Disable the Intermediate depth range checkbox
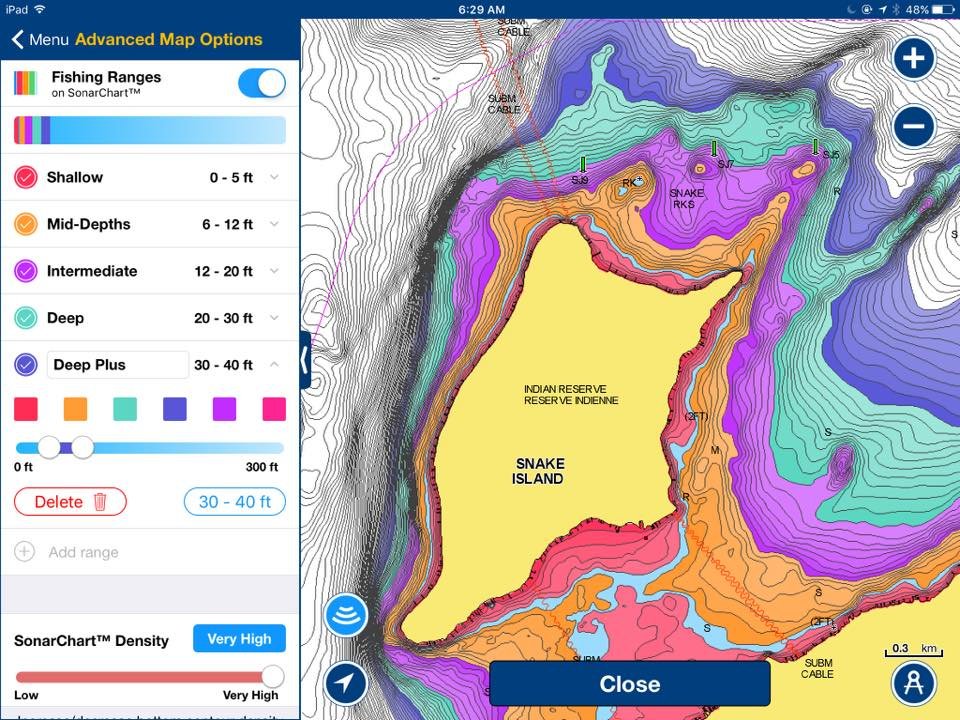This screenshot has height=720, width=960. coord(26,271)
